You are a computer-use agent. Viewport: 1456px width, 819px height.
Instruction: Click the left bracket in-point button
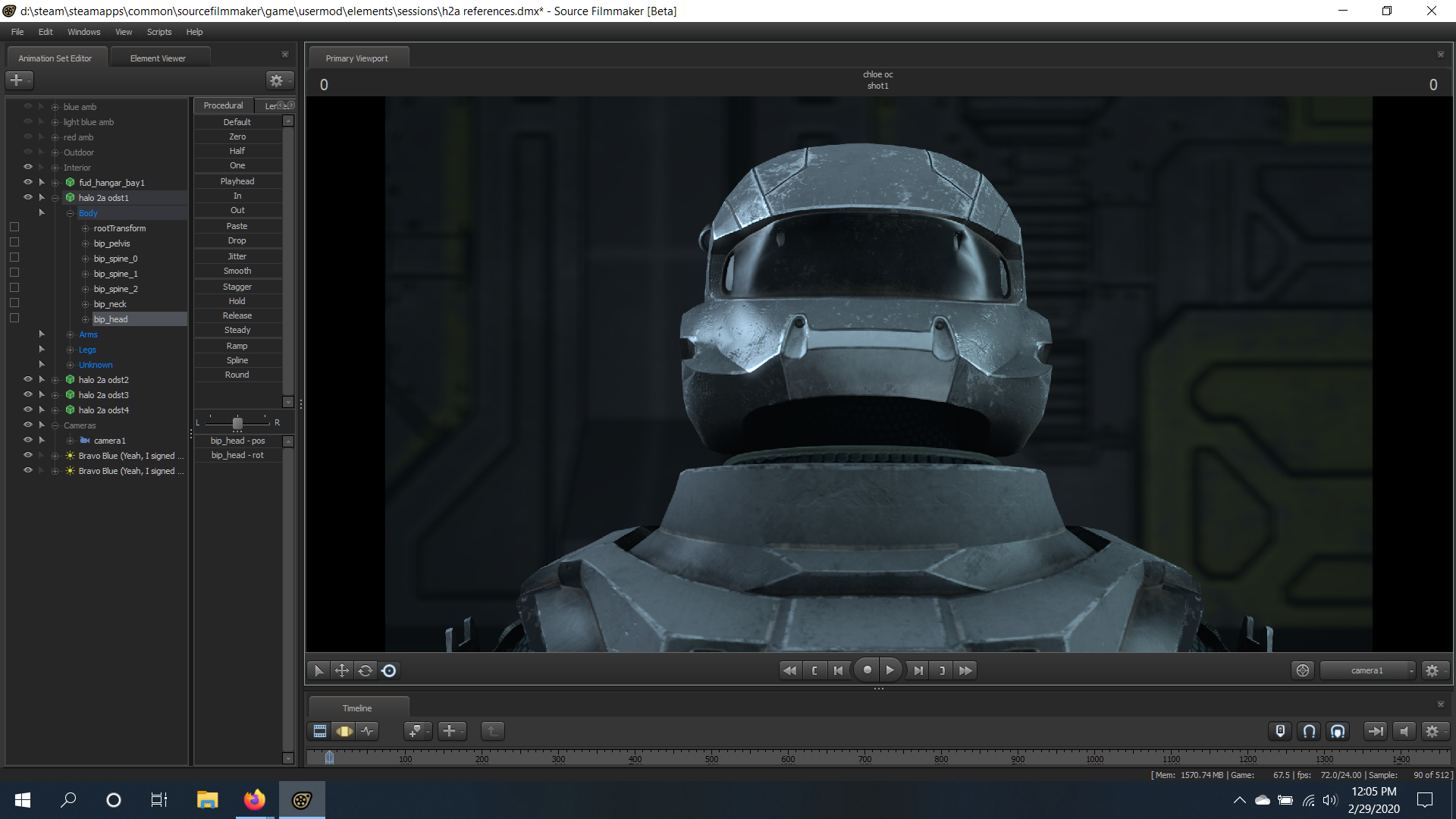point(814,670)
